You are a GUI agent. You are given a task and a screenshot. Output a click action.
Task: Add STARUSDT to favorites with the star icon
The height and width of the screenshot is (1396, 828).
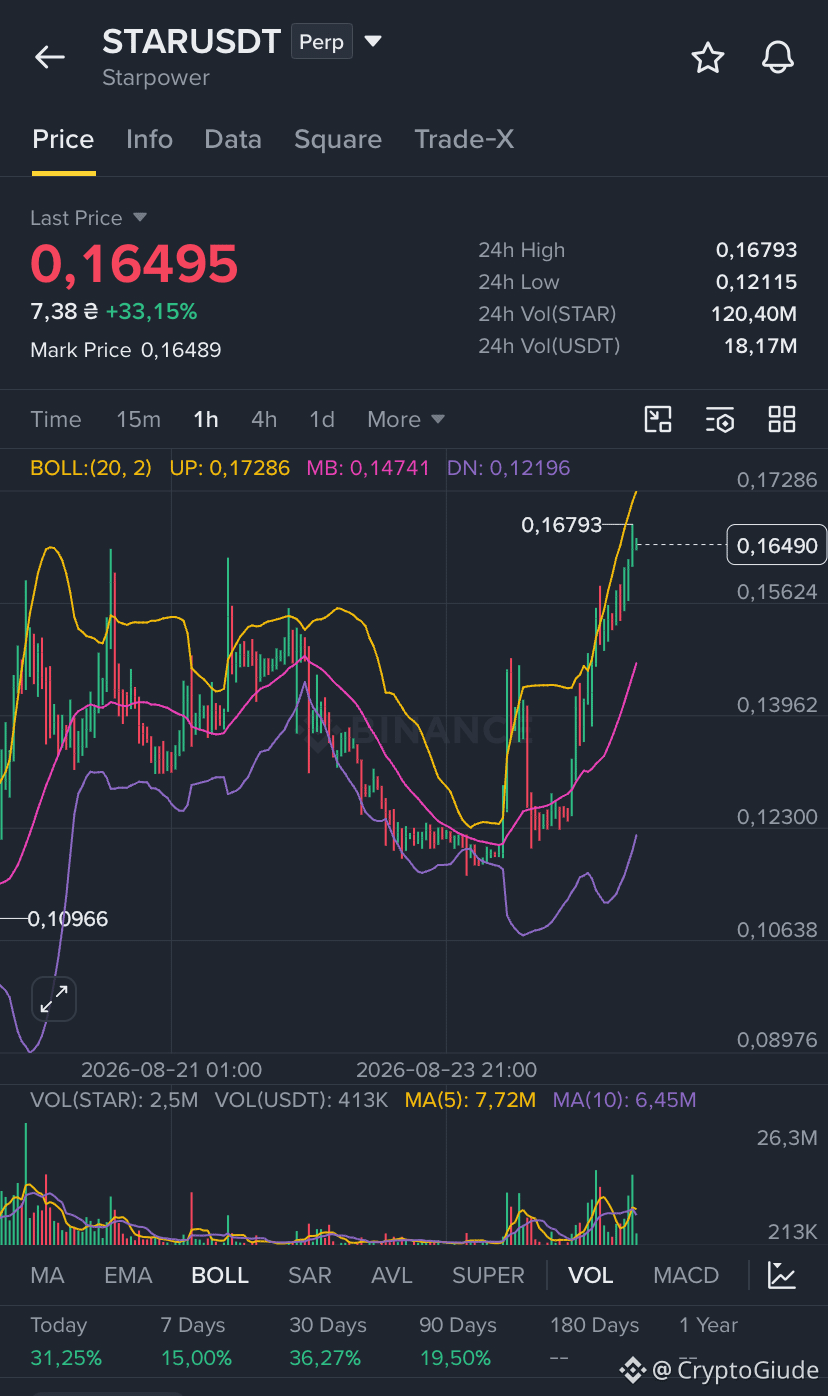tap(708, 58)
